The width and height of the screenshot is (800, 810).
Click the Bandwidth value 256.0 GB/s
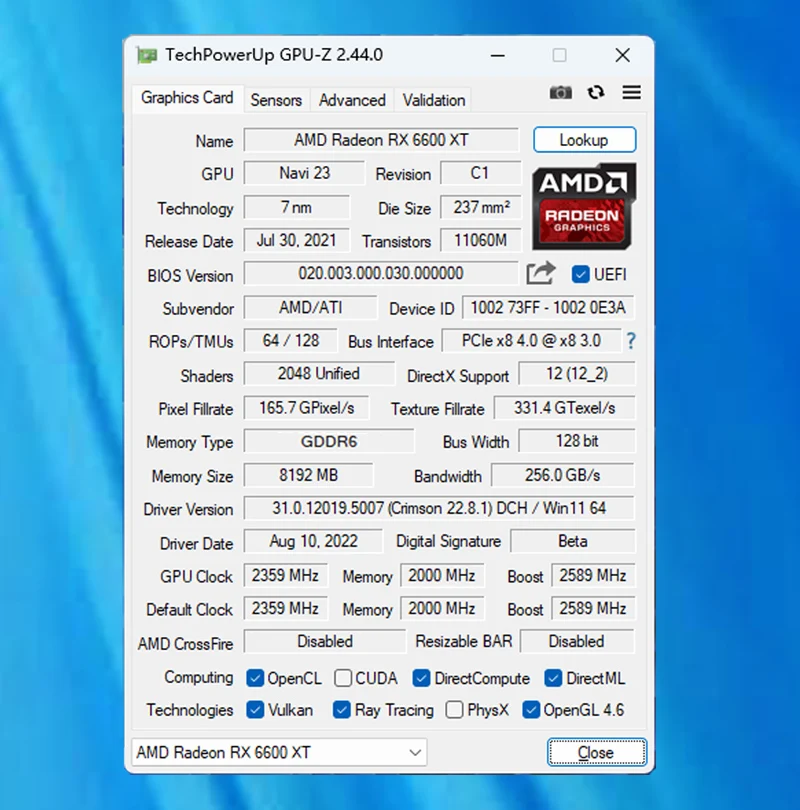562,475
